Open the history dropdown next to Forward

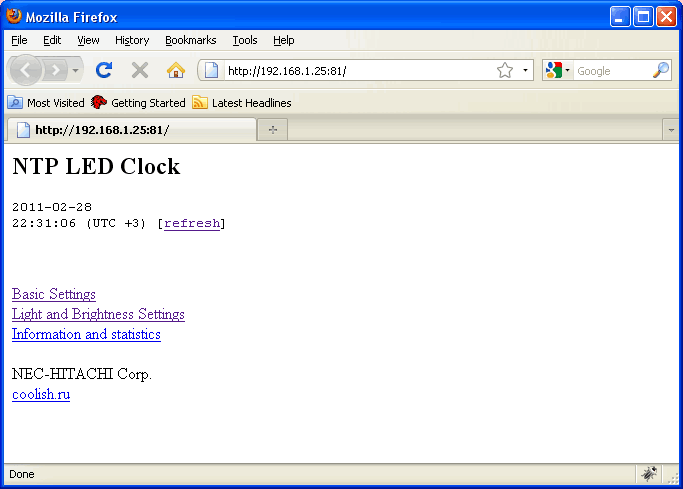[x=76, y=71]
